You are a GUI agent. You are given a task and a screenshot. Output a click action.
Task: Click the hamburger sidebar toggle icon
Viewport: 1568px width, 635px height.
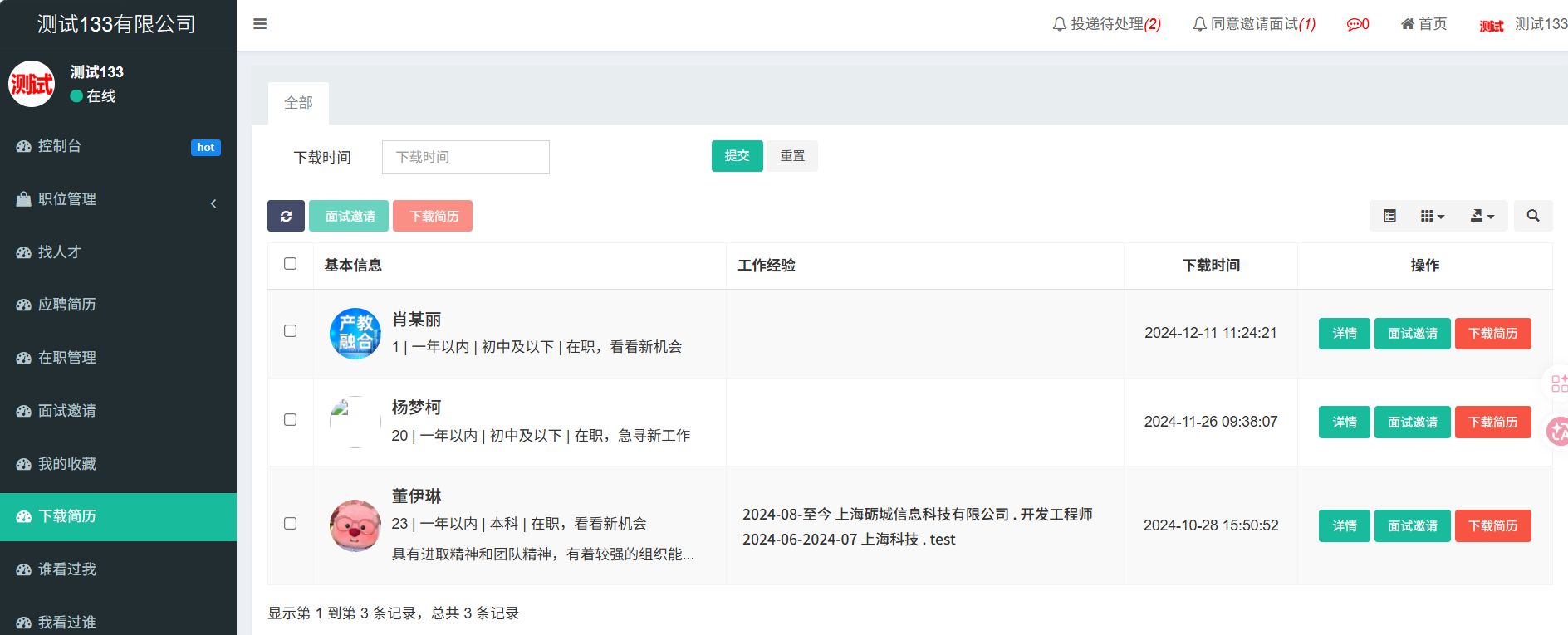[x=260, y=24]
